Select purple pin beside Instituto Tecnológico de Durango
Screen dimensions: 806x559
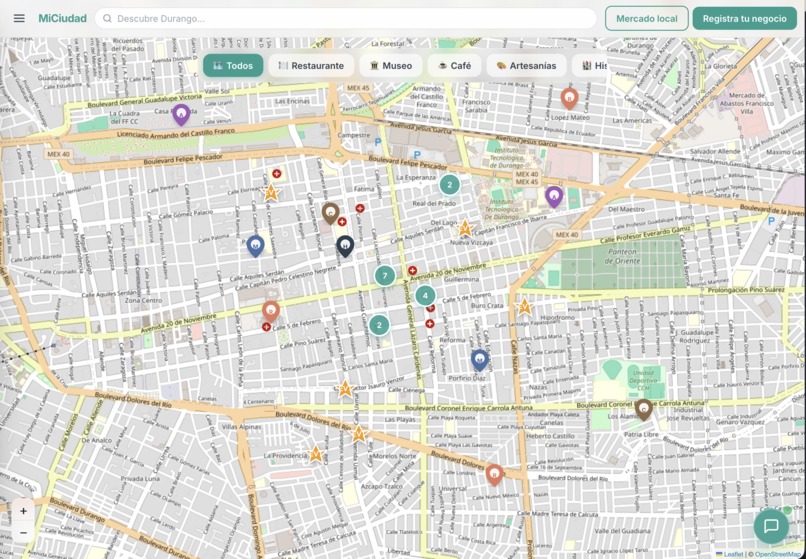coord(554,196)
